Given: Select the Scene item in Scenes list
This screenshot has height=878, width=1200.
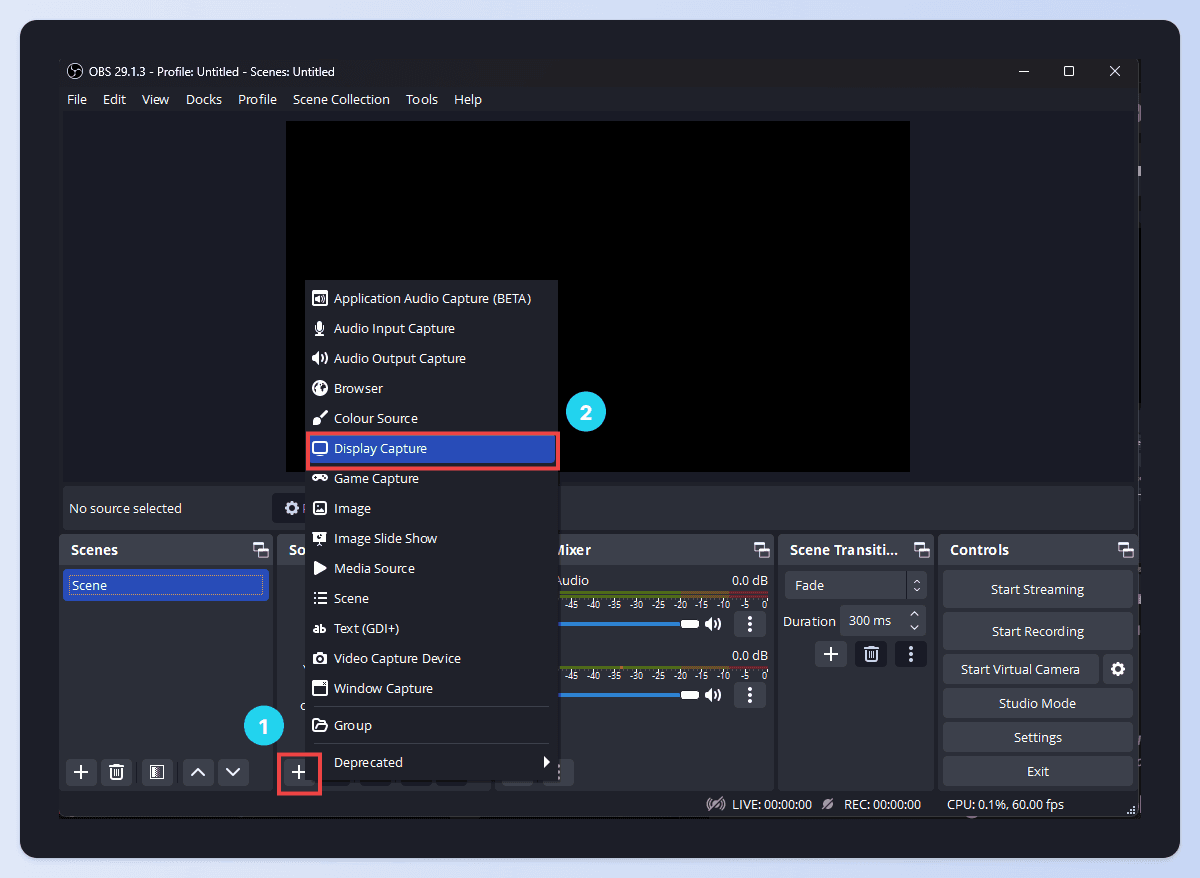Looking at the screenshot, I should tap(166, 585).
